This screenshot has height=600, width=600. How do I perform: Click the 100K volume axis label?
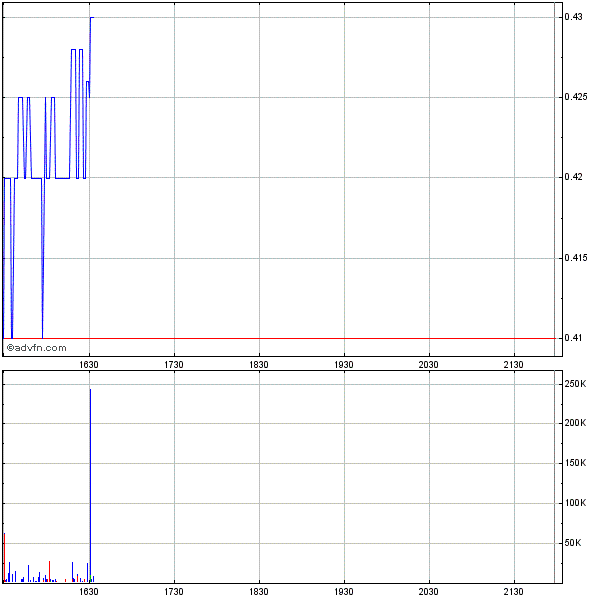575,503
